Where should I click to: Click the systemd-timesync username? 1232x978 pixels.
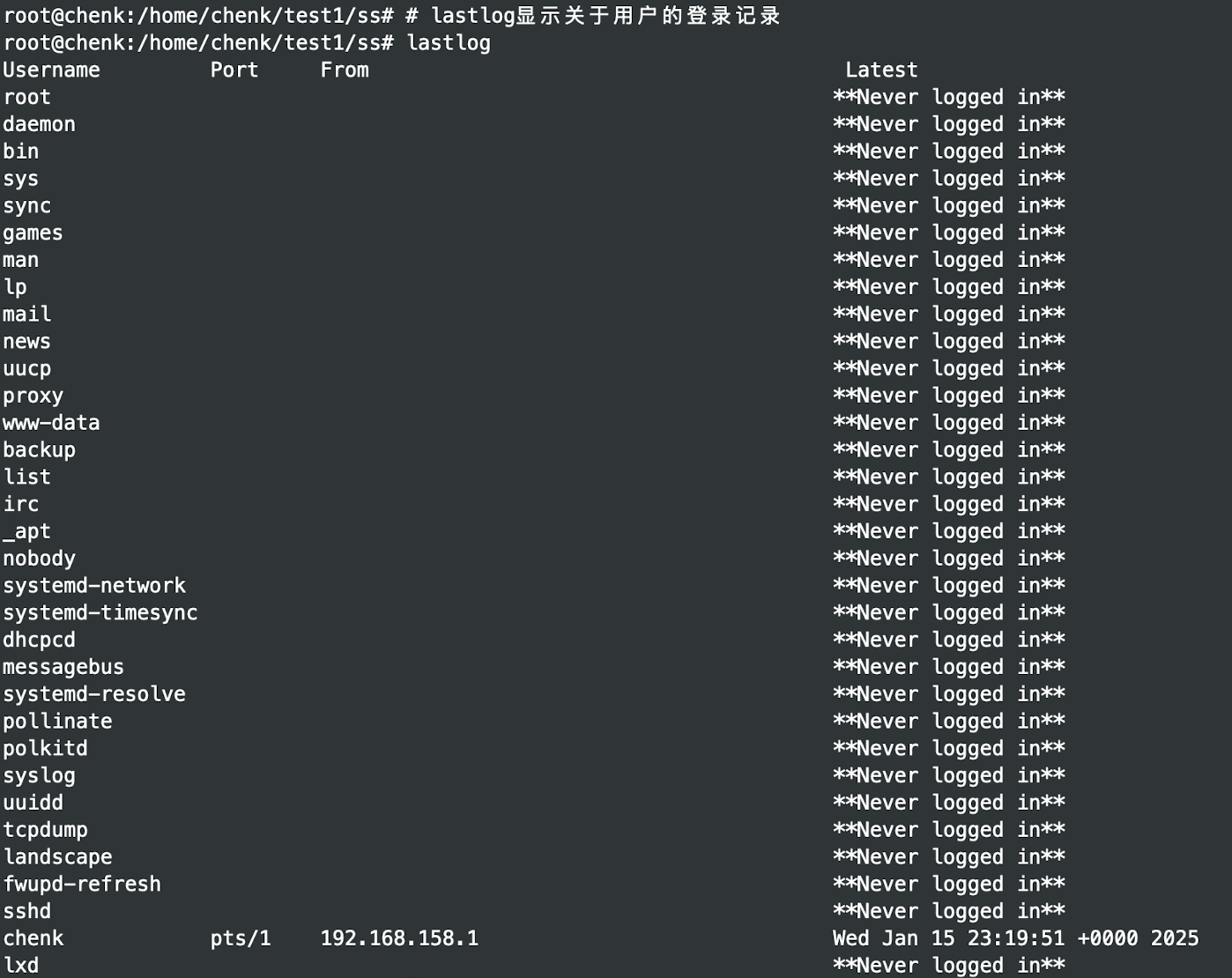coord(100,613)
